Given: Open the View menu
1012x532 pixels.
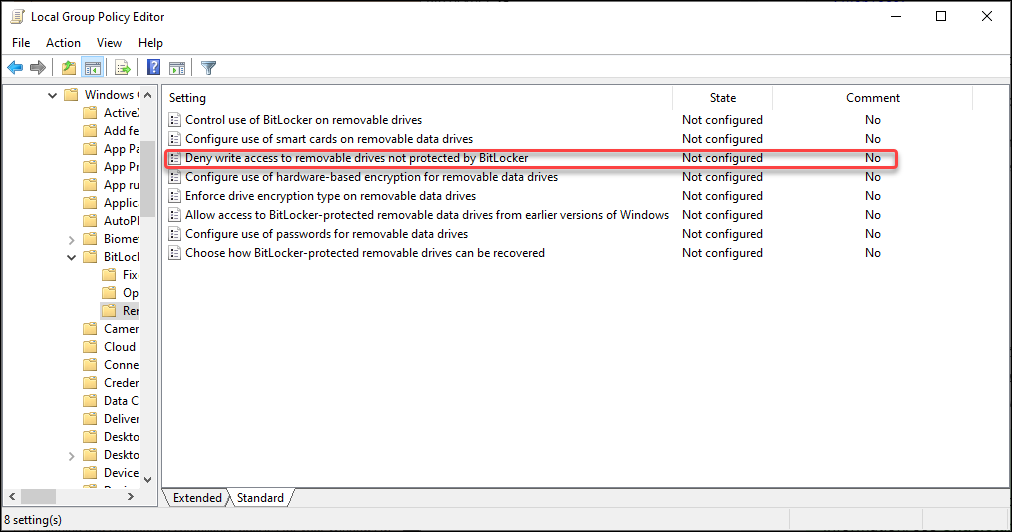Looking at the screenshot, I should 109,43.
